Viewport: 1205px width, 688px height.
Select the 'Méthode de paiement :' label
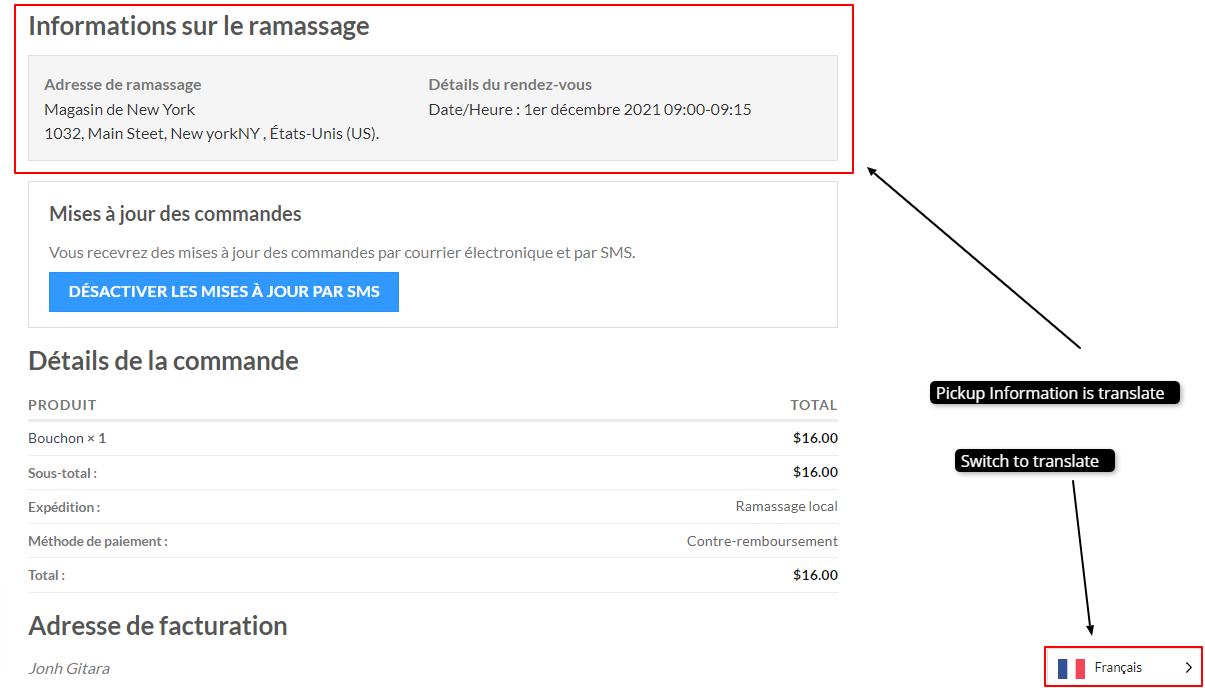[x=98, y=541]
